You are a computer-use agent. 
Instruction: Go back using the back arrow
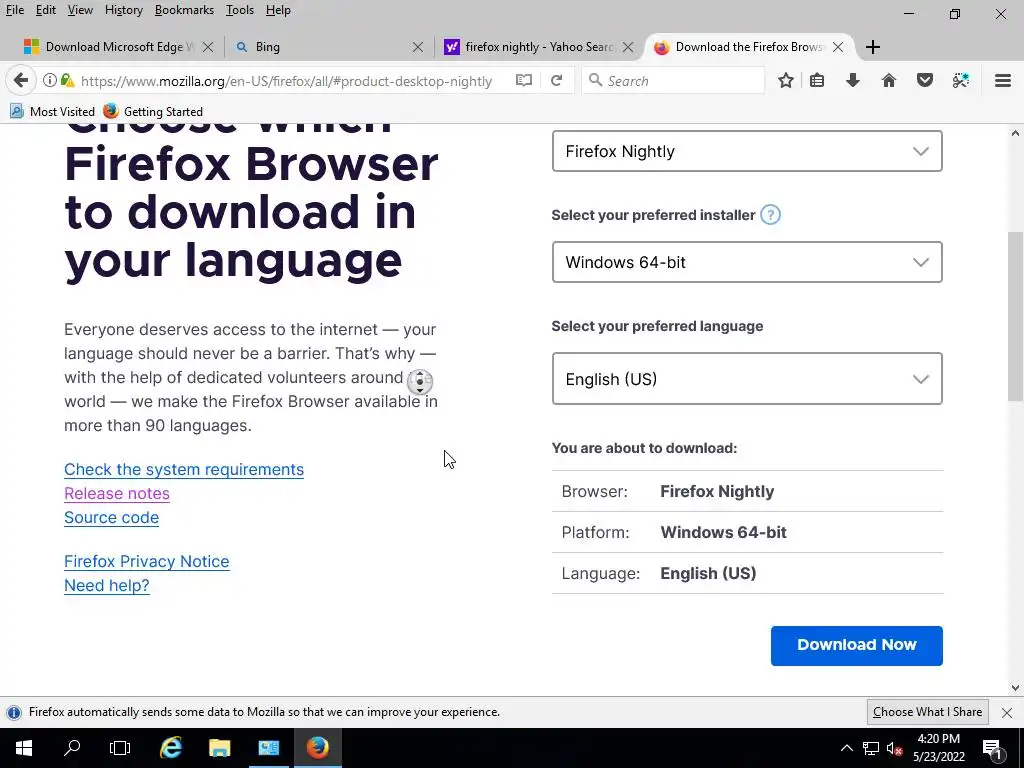pyautogui.click(x=21, y=80)
